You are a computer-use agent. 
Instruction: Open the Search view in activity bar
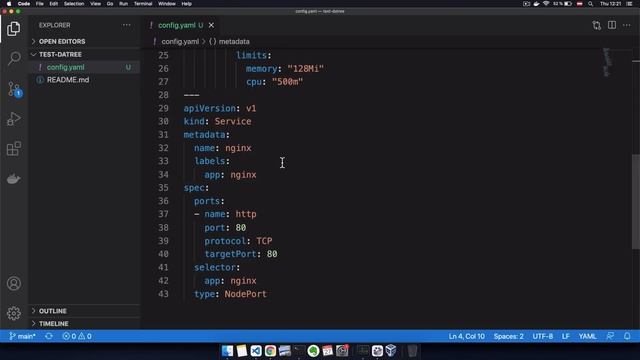point(13,58)
